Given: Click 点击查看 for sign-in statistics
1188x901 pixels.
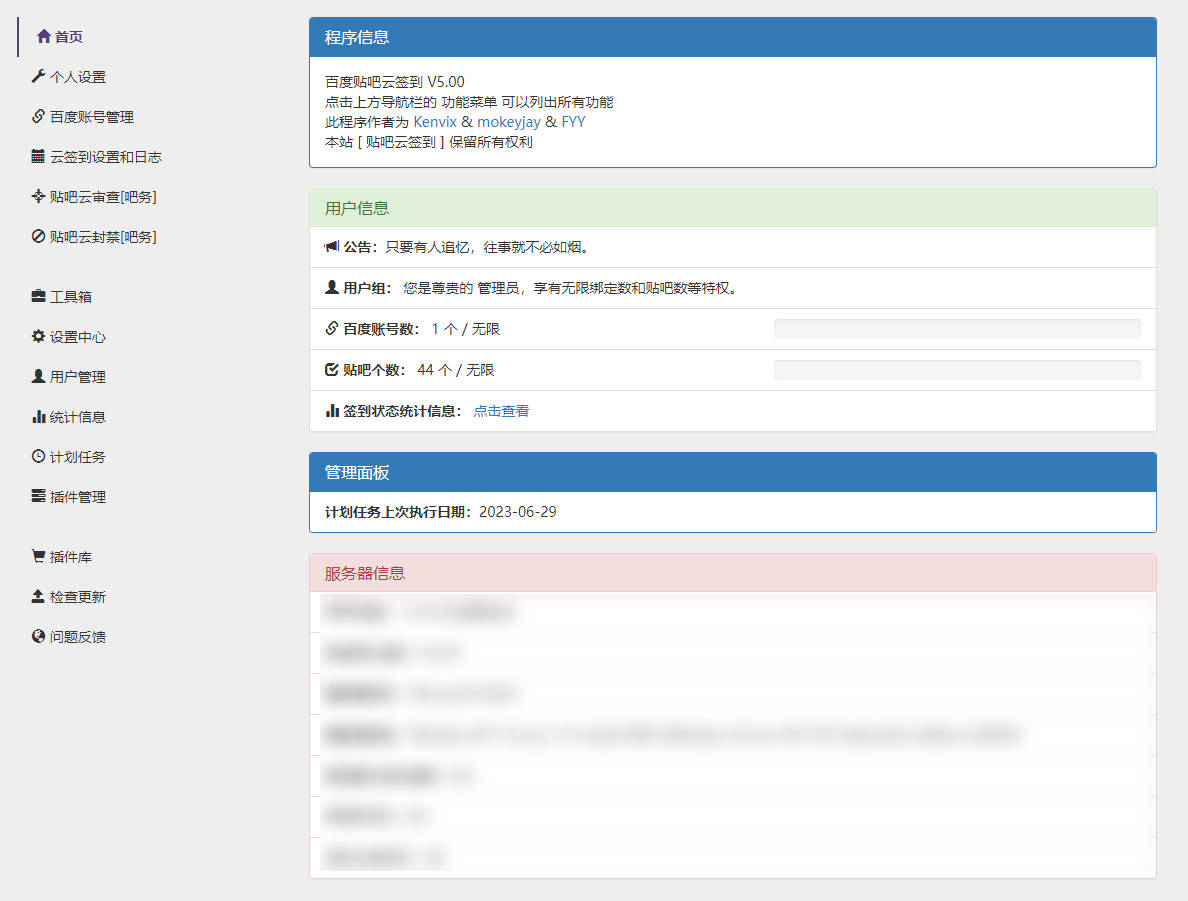Looking at the screenshot, I should (501, 411).
